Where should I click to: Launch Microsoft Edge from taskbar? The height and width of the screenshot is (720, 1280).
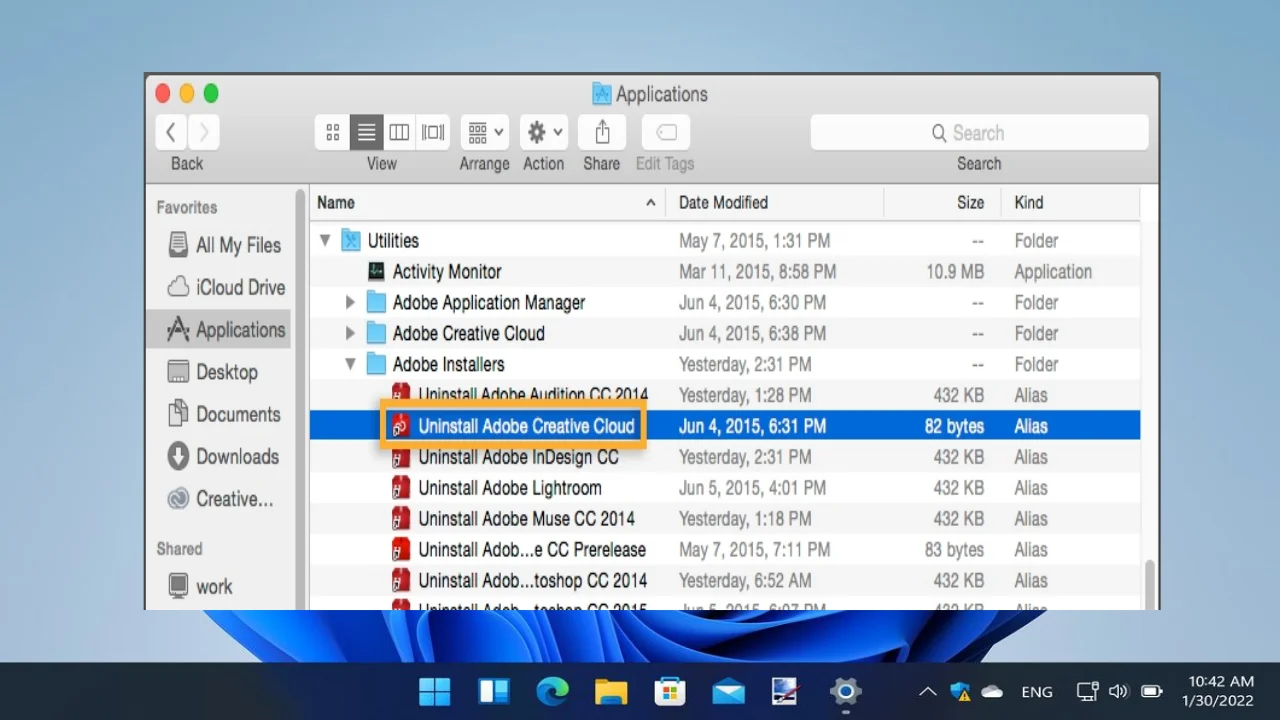tap(552, 691)
